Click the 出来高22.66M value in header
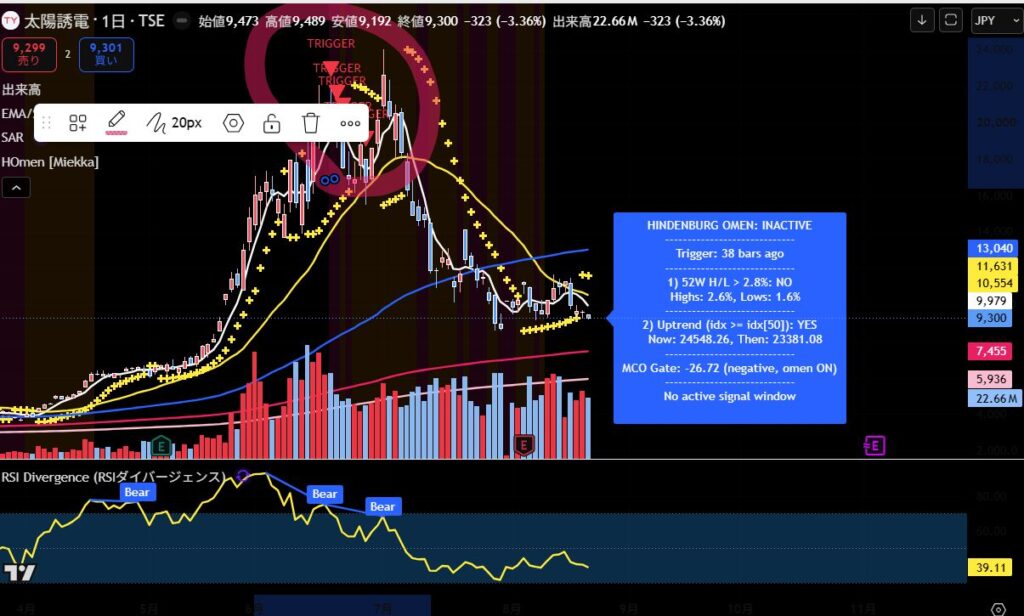1024x616 pixels. coord(595,21)
